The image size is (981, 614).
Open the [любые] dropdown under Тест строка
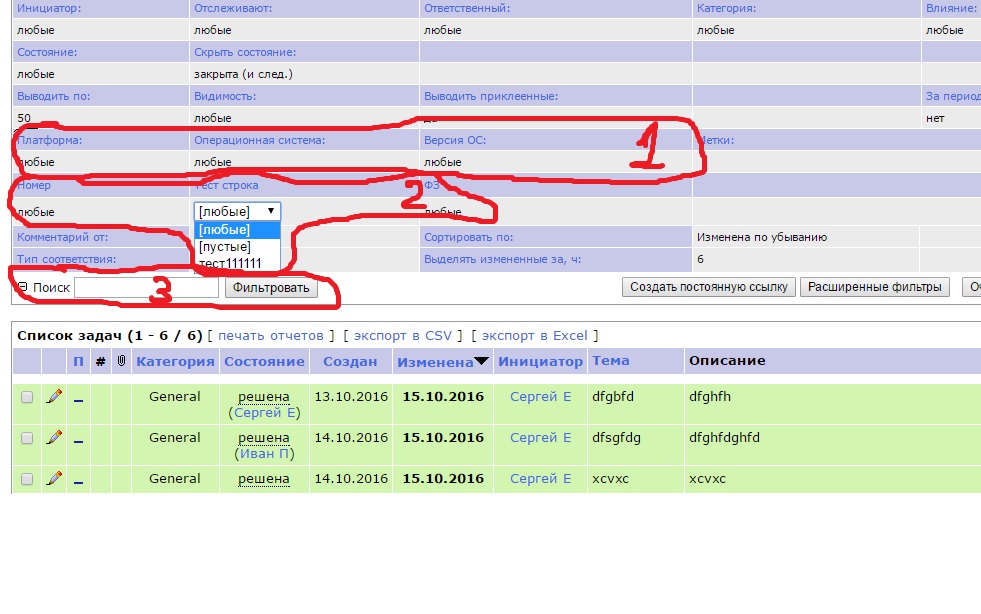click(x=237, y=211)
